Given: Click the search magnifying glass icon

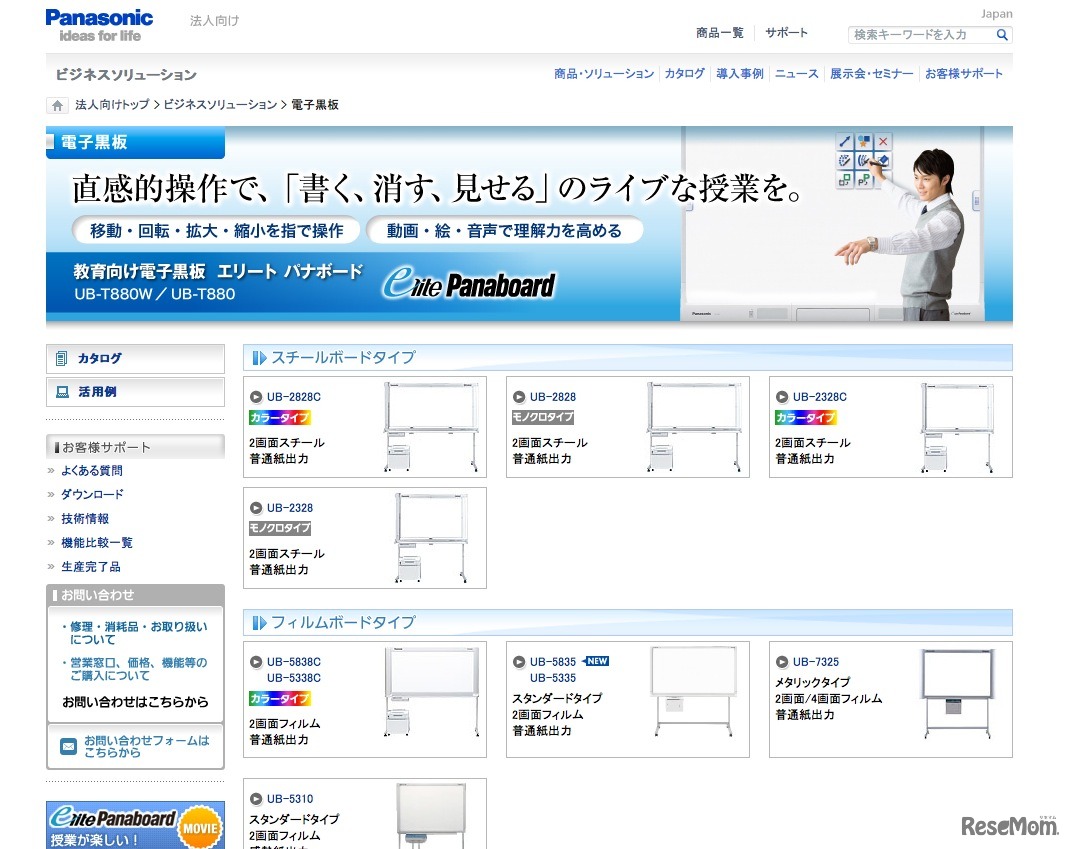Looking at the screenshot, I should coord(1001,34).
